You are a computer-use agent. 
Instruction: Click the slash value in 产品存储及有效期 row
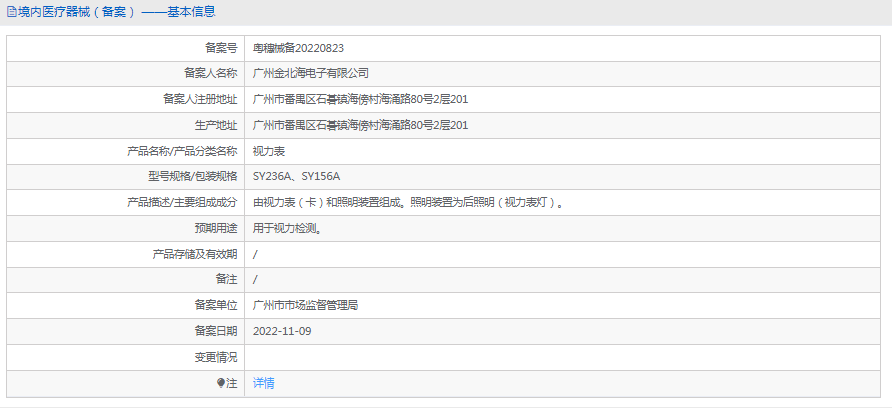click(x=255, y=254)
